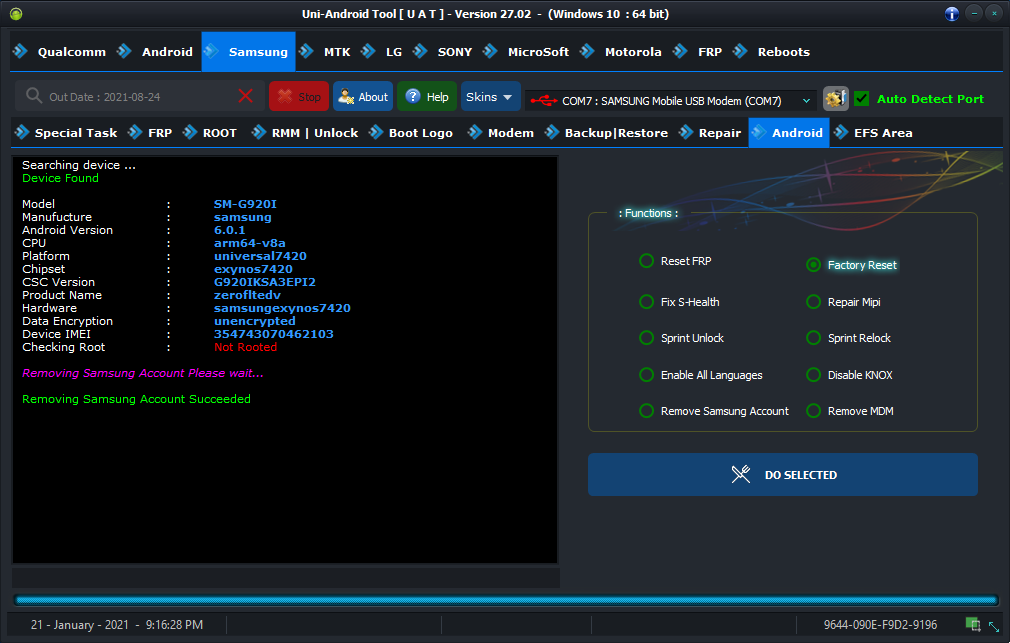Click the red USB connector icon
Viewport: 1010px width, 643px height.
[x=544, y=101]
